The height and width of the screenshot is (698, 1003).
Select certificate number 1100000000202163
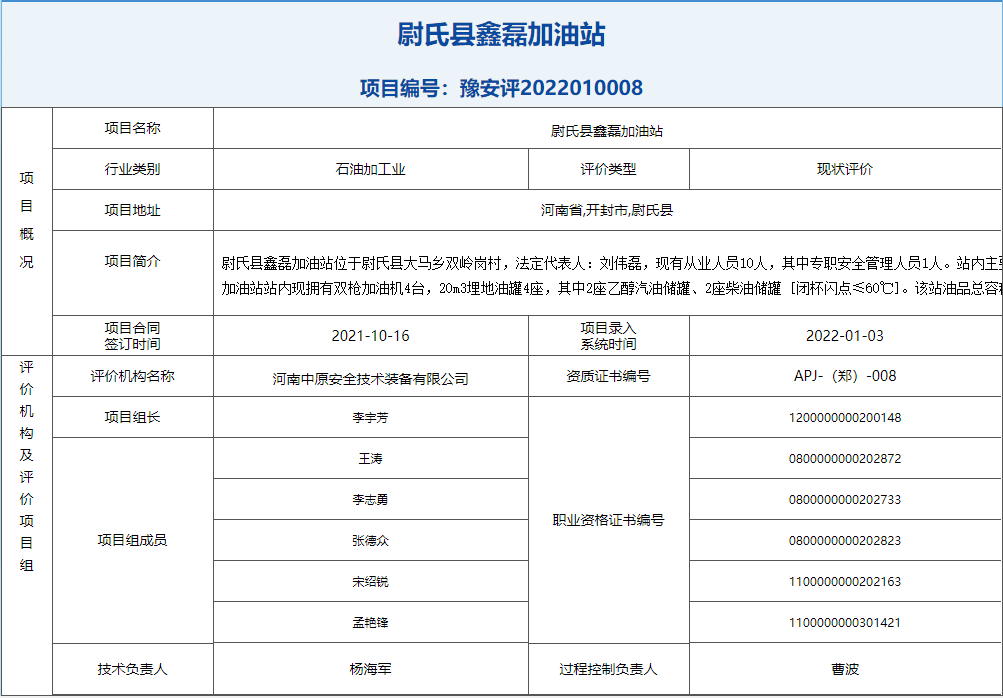845,582
